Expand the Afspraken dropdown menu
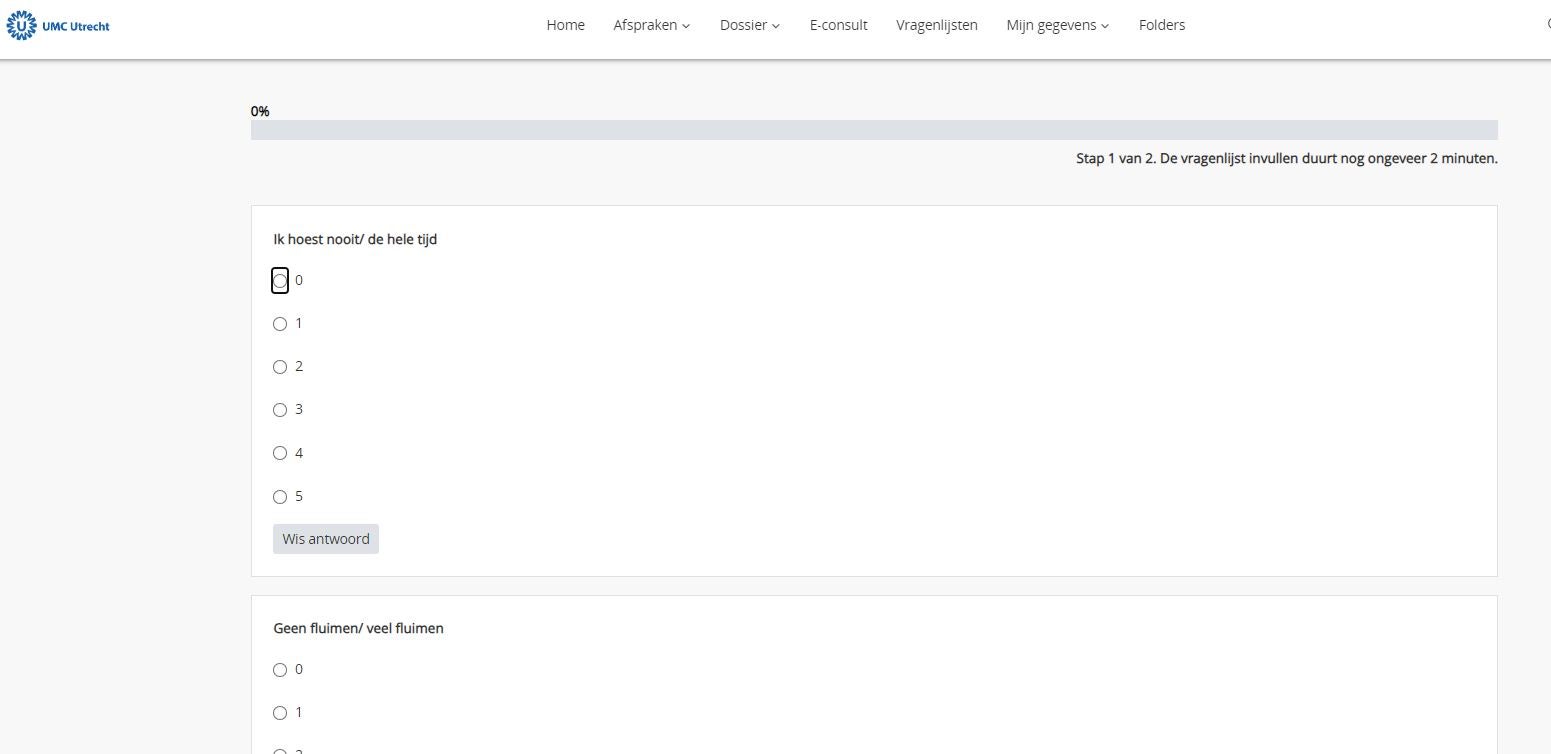1551x754 pixels. (651, 25)
